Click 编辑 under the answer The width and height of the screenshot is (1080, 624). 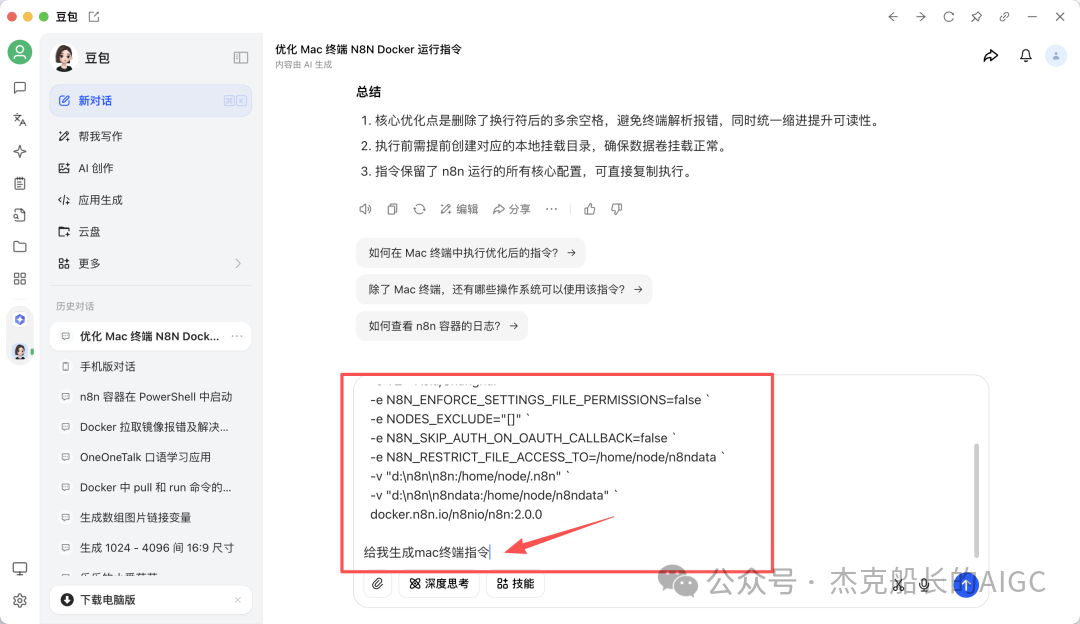(x=459, y=209)
